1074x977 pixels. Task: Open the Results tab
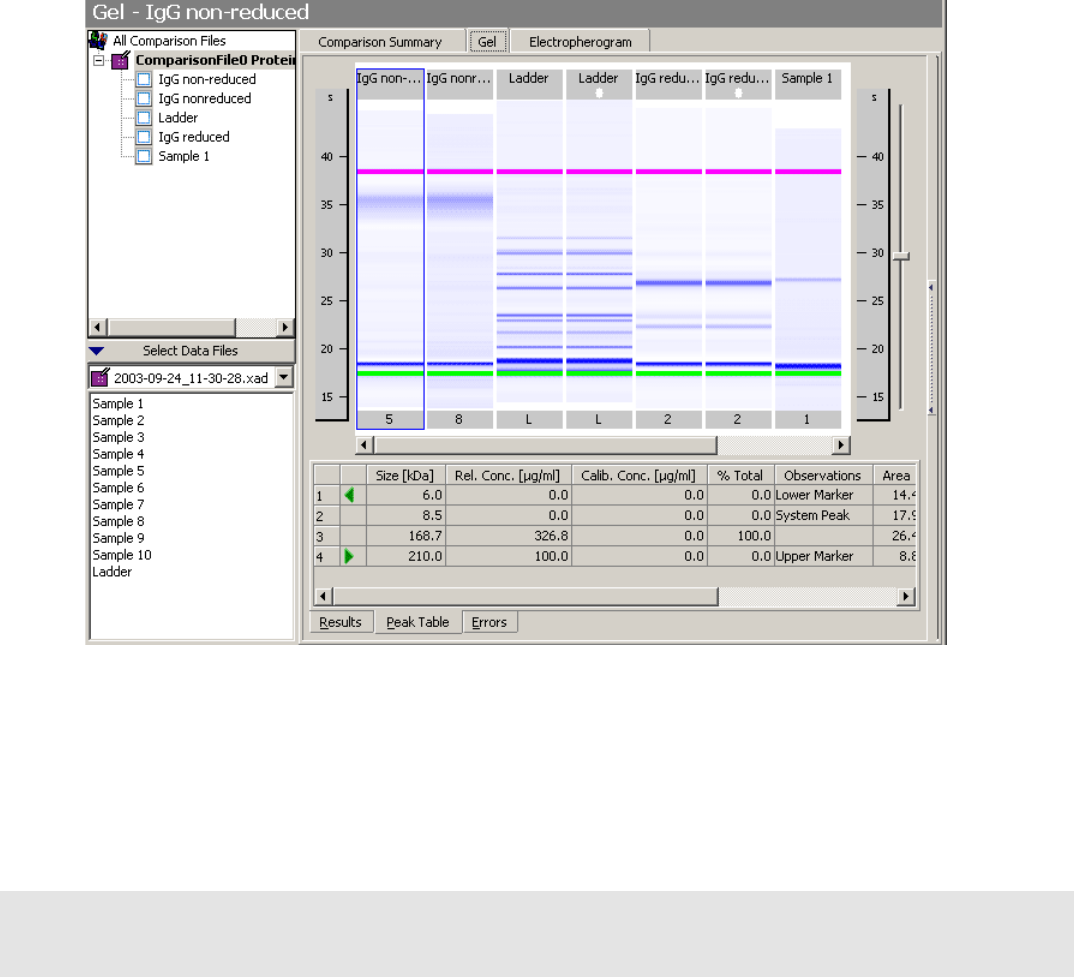pos(340,622)
